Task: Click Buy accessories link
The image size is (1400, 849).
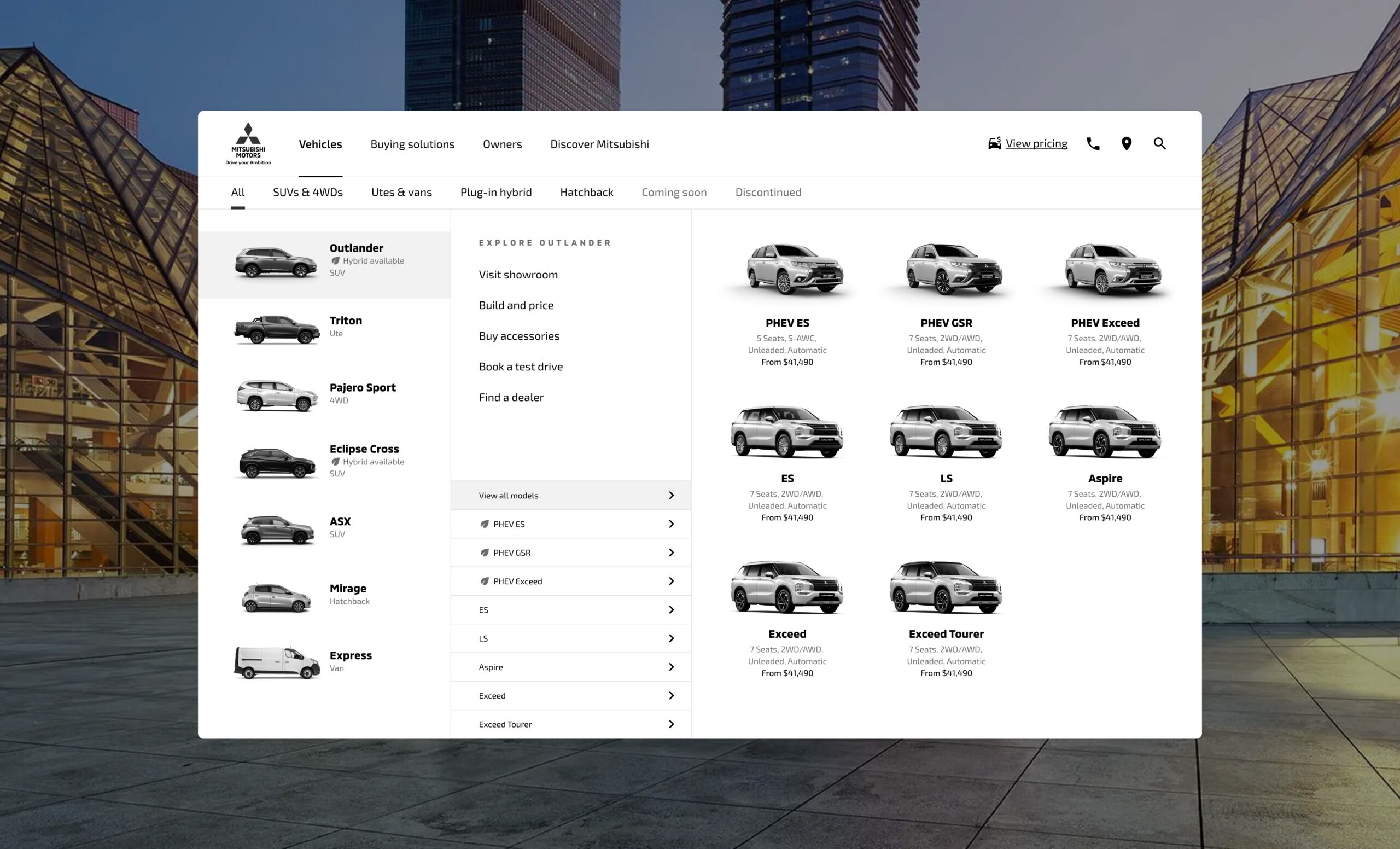Action: 519,336
